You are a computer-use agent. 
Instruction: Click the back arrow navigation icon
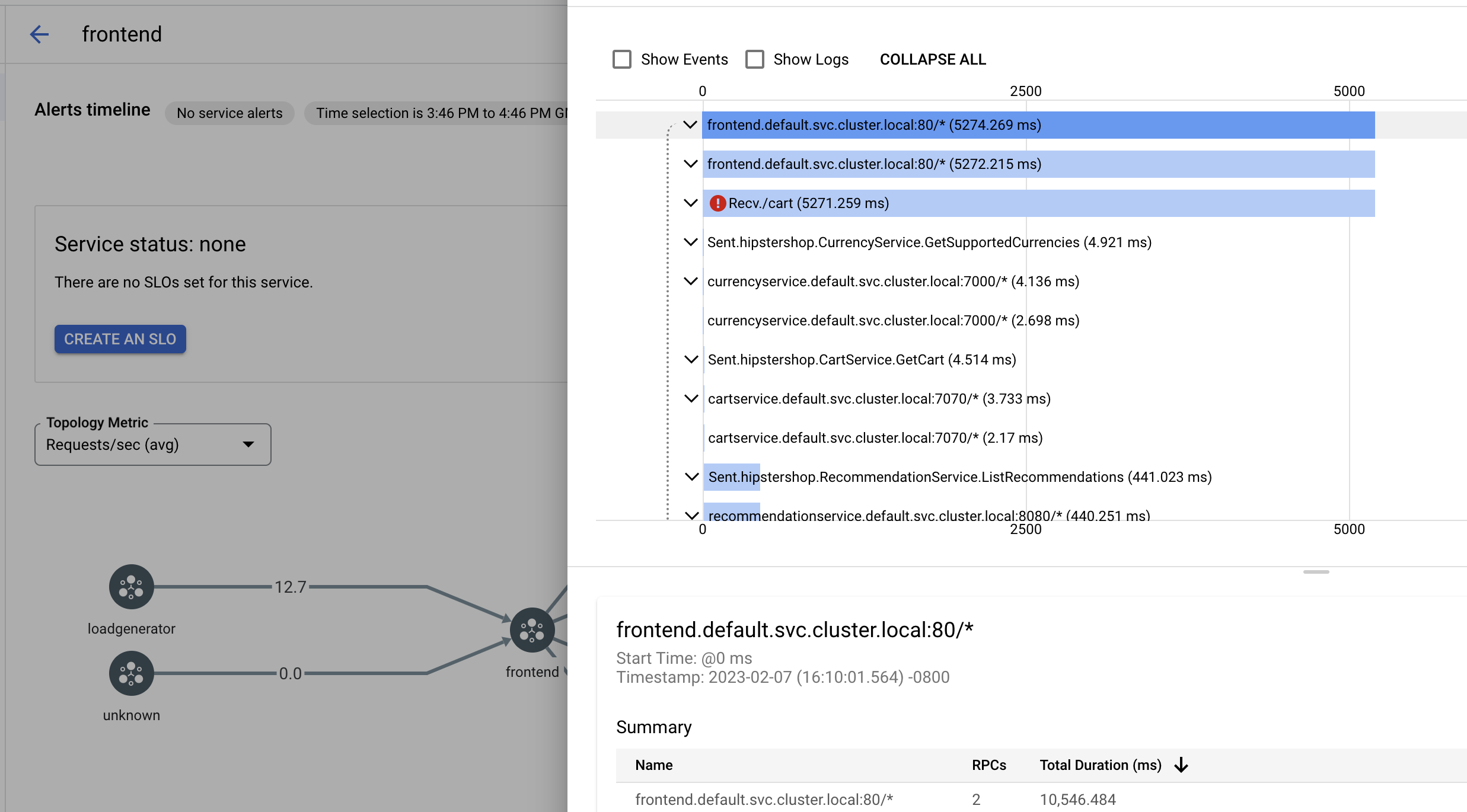click(36, 33)
